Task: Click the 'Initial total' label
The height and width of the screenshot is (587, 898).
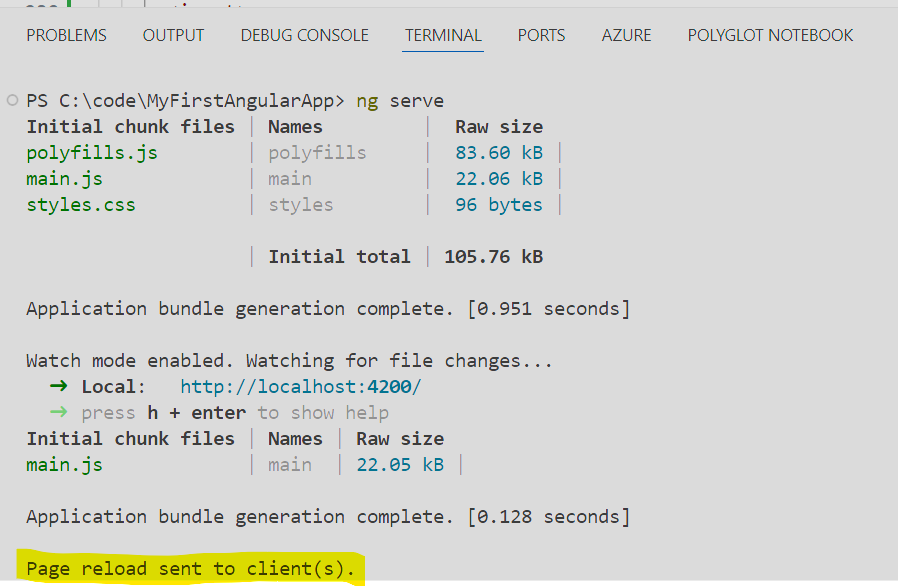Action: pyautogui.click(x=339, y=257)
